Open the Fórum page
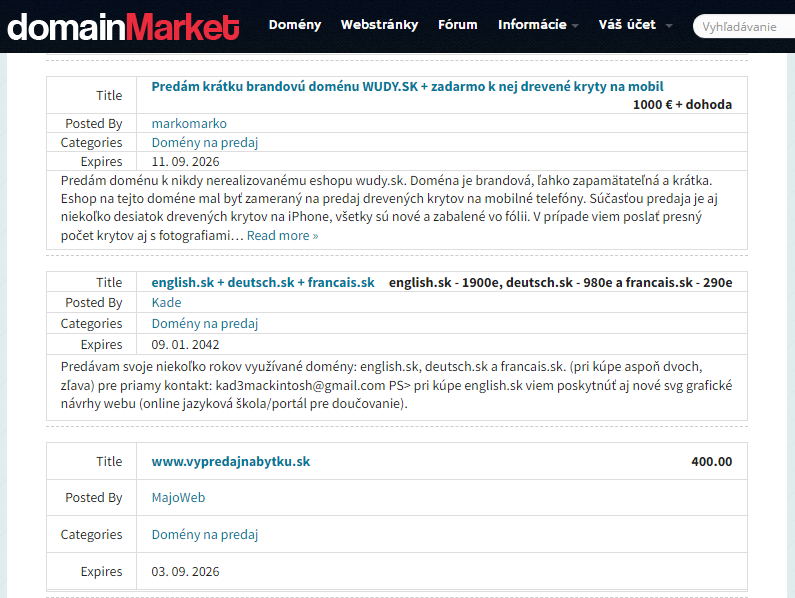Viewport: 795px width, 598px height. pos(458,25)
